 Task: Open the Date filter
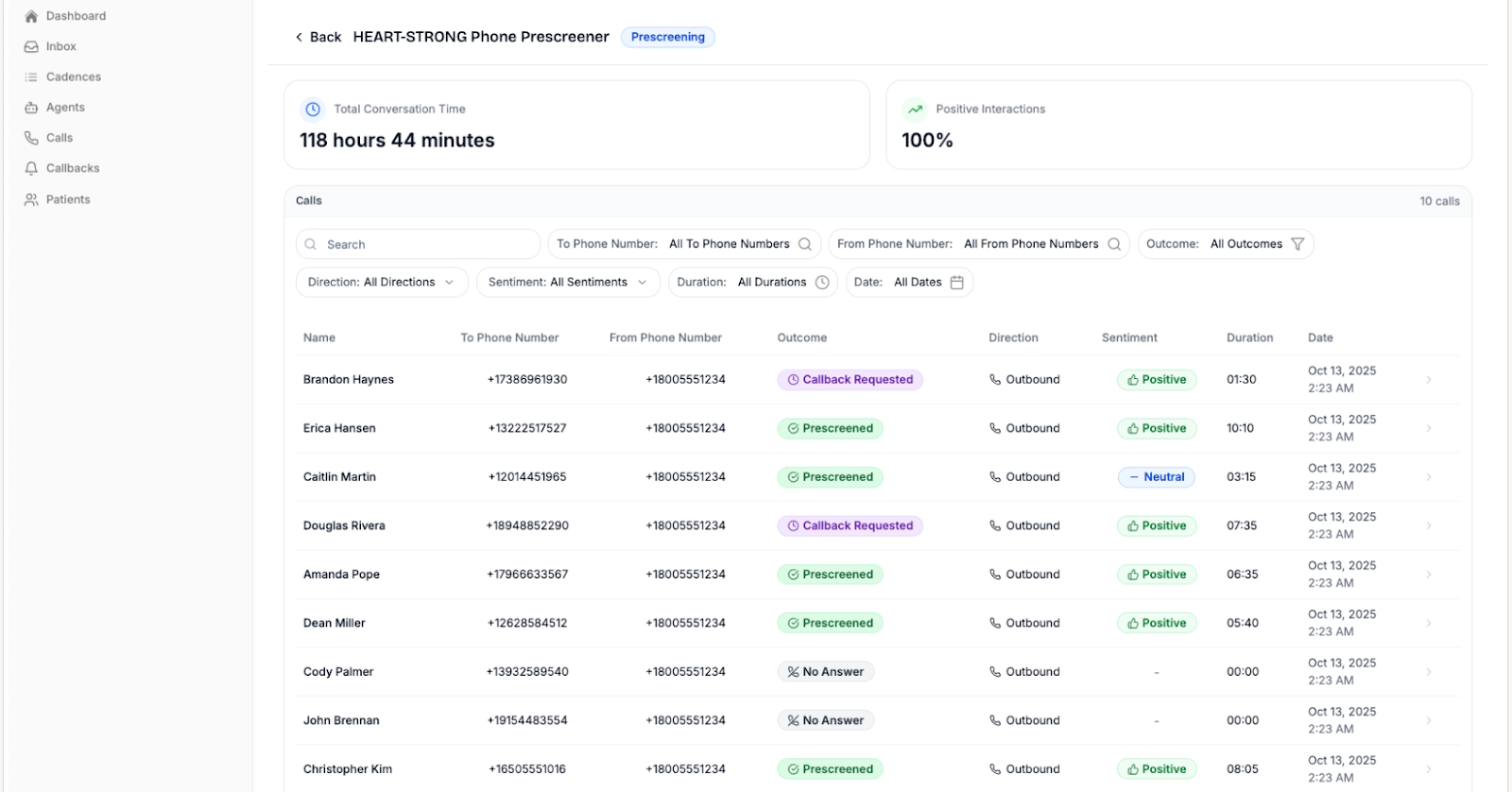(909, 282)
